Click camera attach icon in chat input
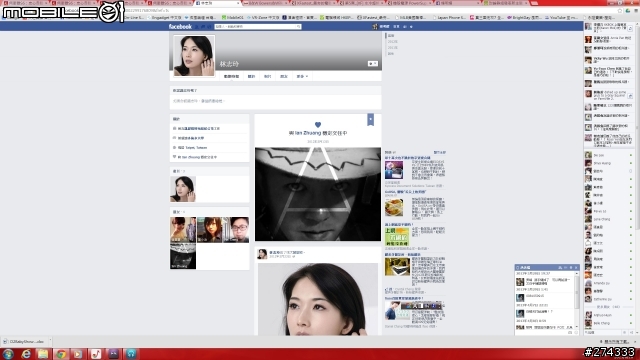 click(x=570, y=333)
